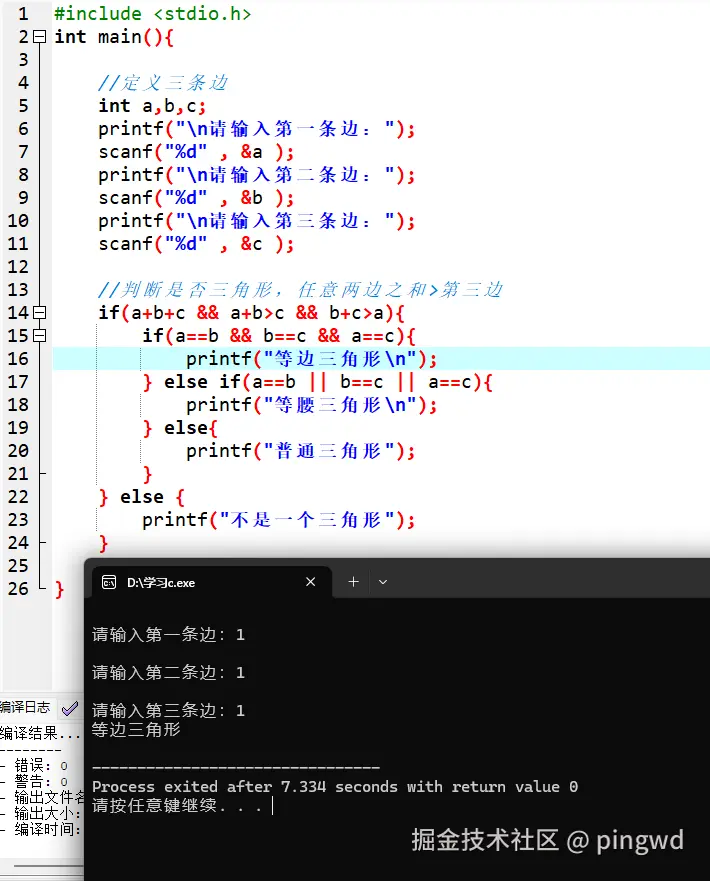The image size is (710, 881).
Task: Click line number 16 in the gutter
Action: click(18, 358)
